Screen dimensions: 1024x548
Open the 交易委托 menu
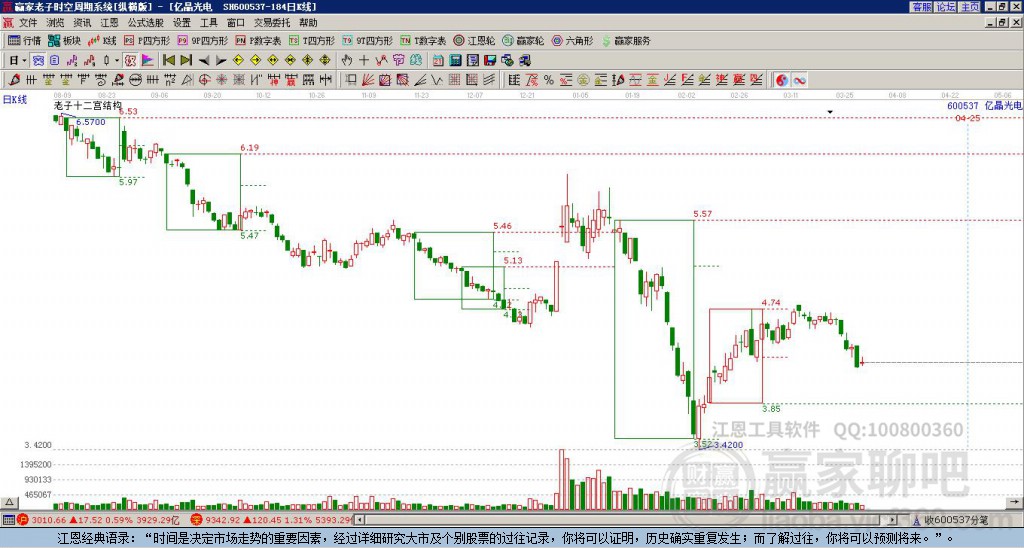(x=272, y=23)
